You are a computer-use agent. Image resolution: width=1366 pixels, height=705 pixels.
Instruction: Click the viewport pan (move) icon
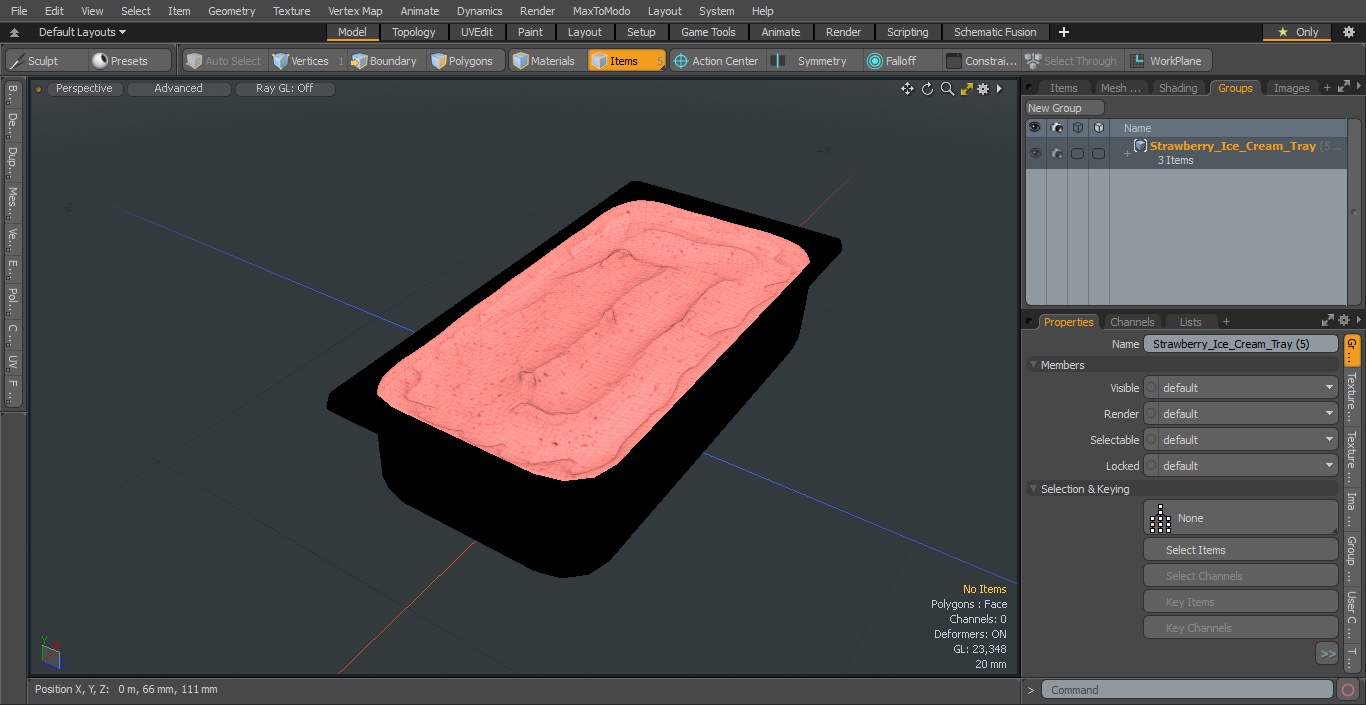(907, 89)
